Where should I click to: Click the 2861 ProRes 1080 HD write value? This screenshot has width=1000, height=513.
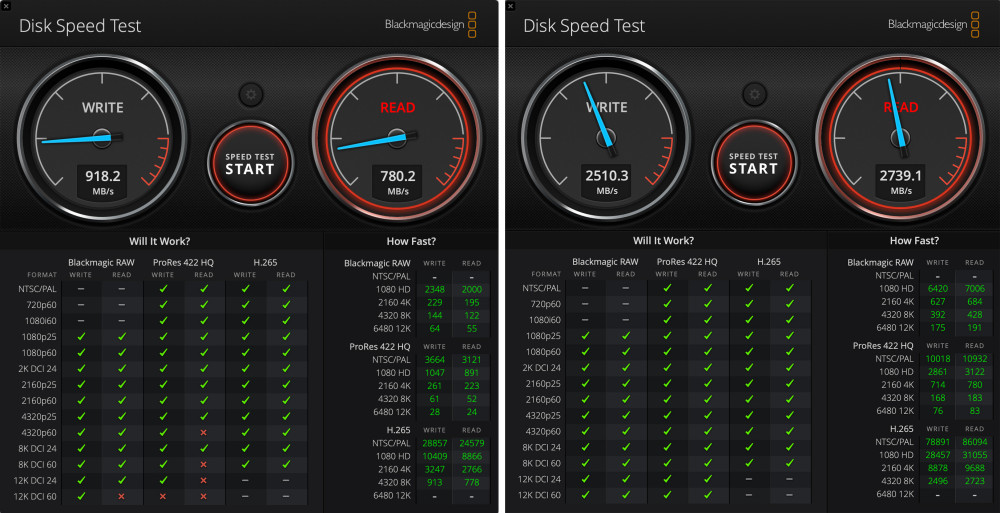click(x=938, y=371)
